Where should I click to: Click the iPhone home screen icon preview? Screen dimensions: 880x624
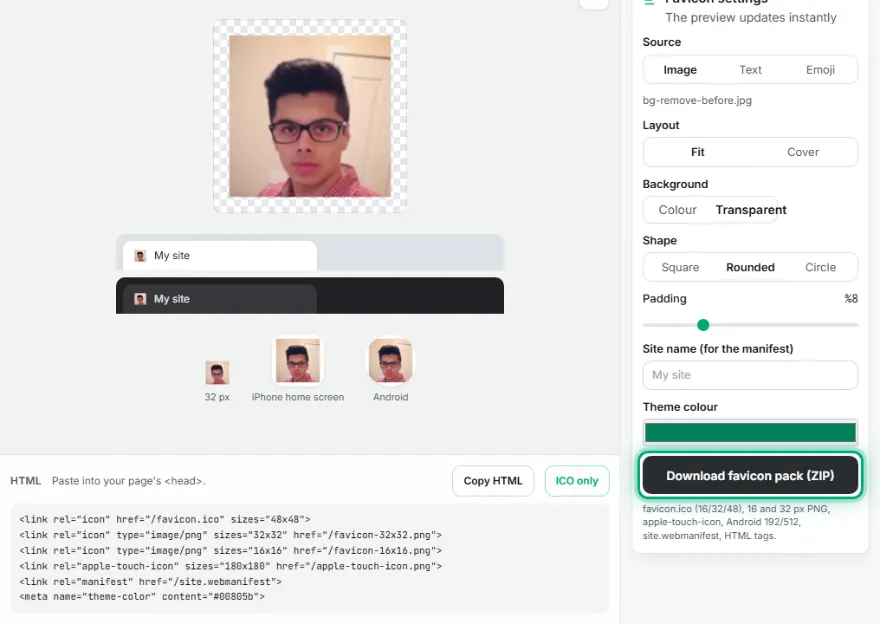[x=298, y=361]
